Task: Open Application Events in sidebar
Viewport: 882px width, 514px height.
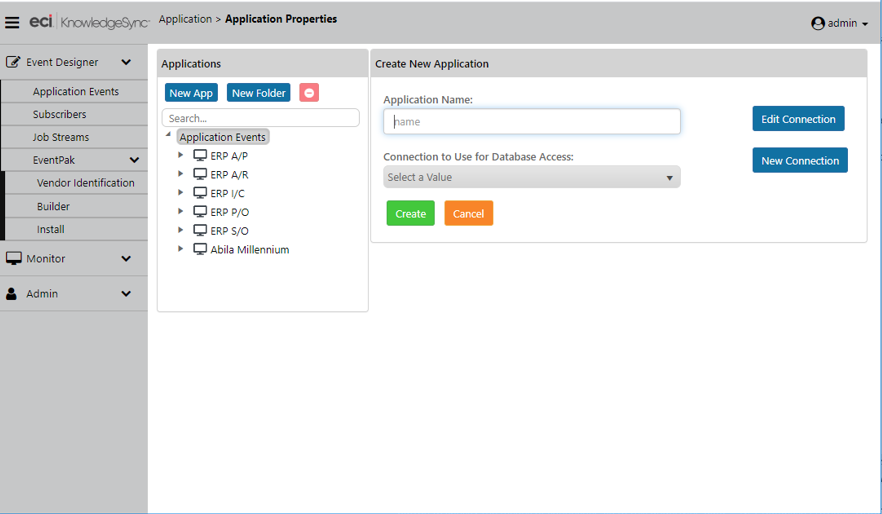Action: 75,91
